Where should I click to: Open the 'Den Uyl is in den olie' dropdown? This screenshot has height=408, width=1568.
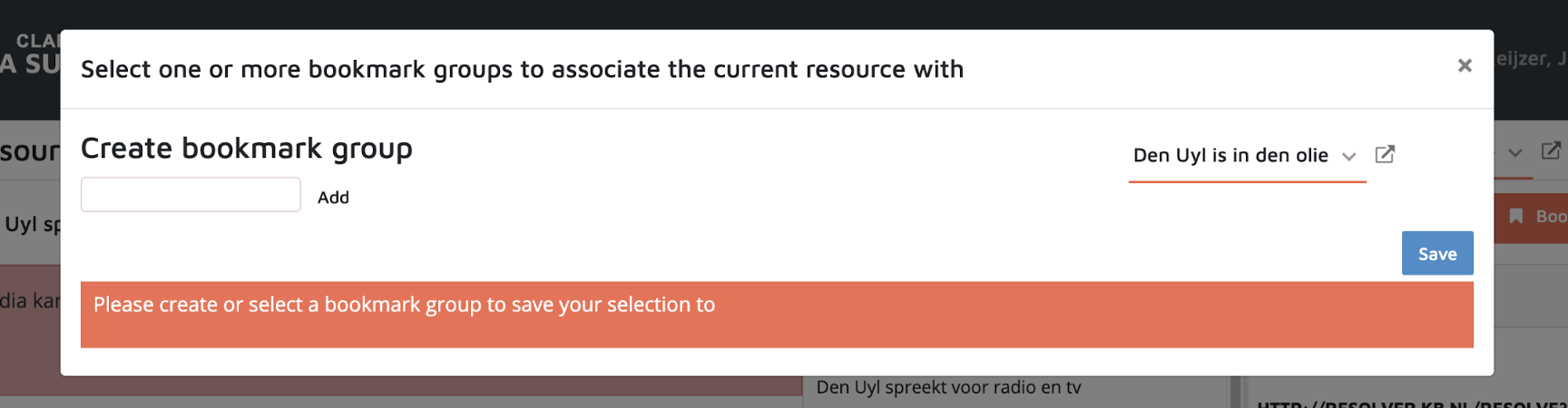pos(1230,156)
